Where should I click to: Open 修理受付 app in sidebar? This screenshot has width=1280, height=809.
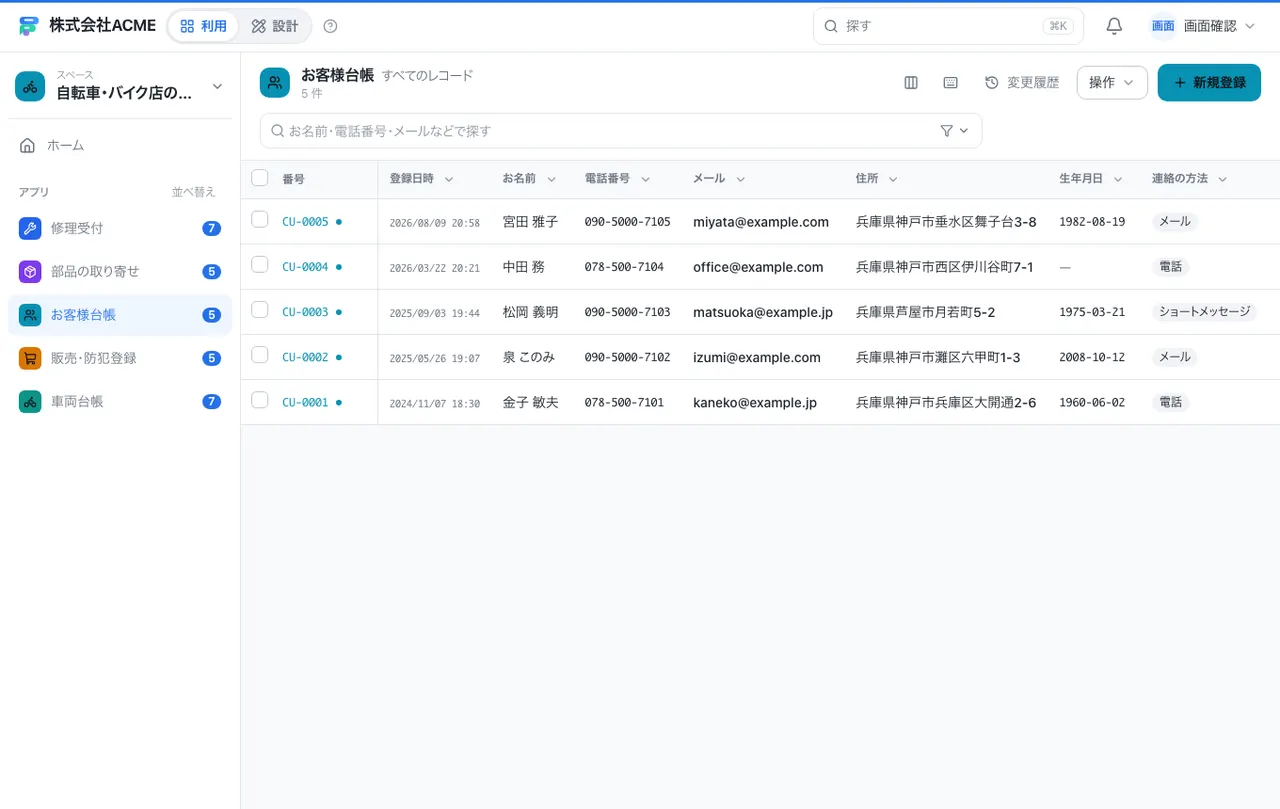120,228
